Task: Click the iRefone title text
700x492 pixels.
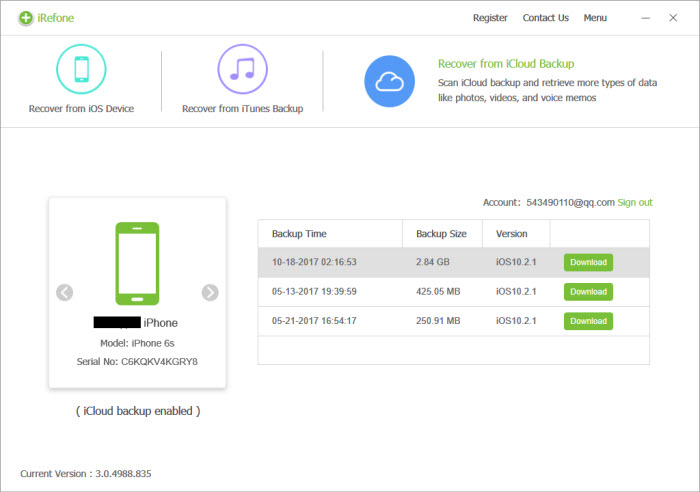Action: tap(56, 18)
